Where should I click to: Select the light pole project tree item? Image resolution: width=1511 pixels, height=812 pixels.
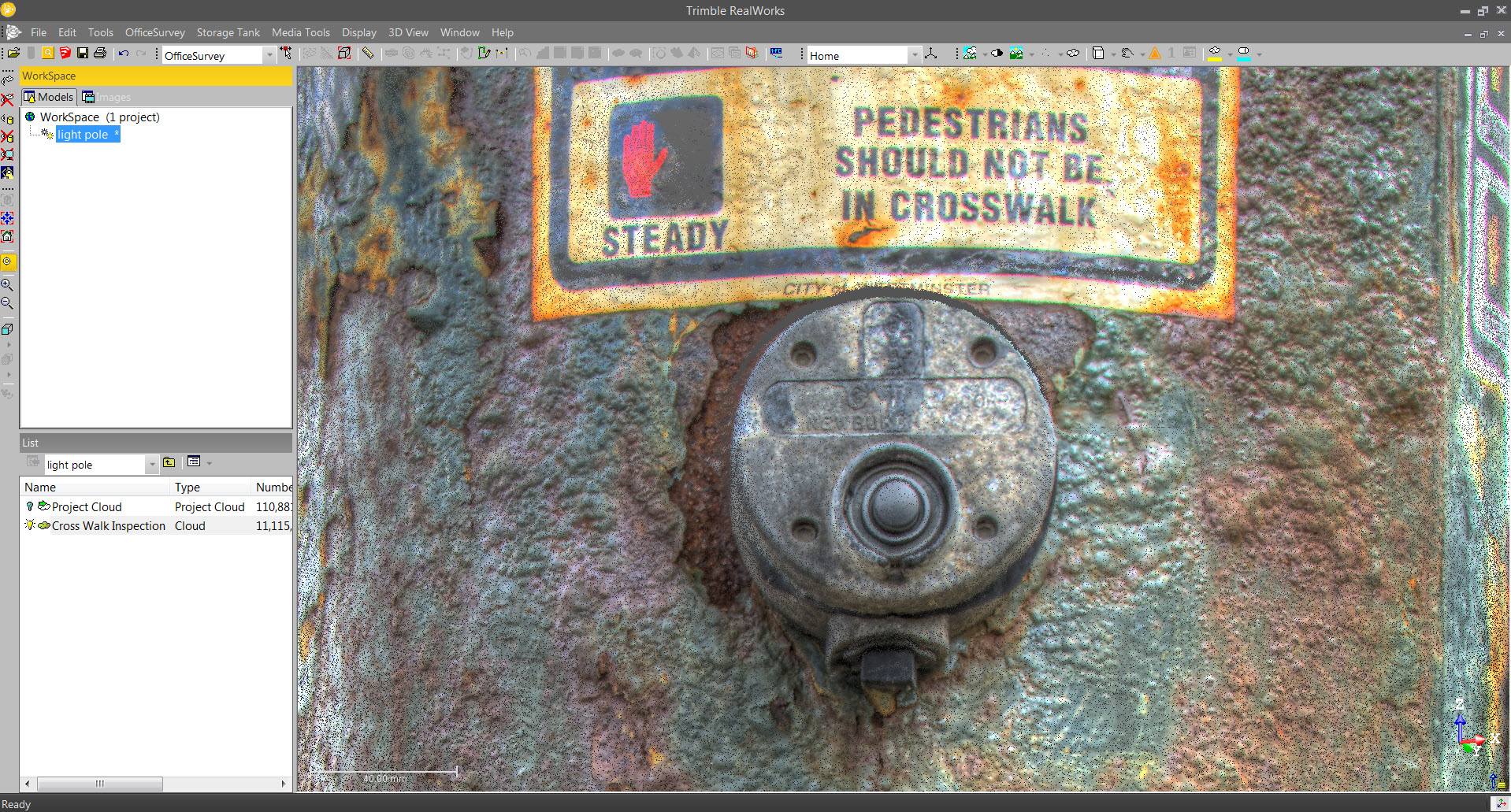coord(83,135)
